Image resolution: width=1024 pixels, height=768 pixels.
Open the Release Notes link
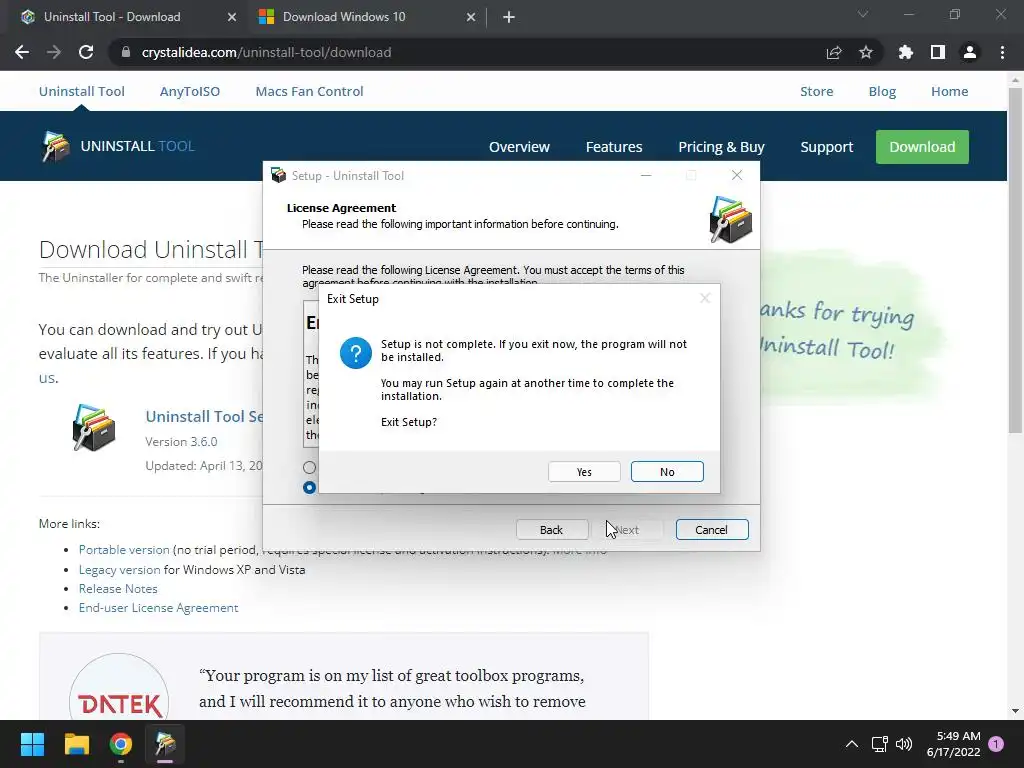coord(118,588)
